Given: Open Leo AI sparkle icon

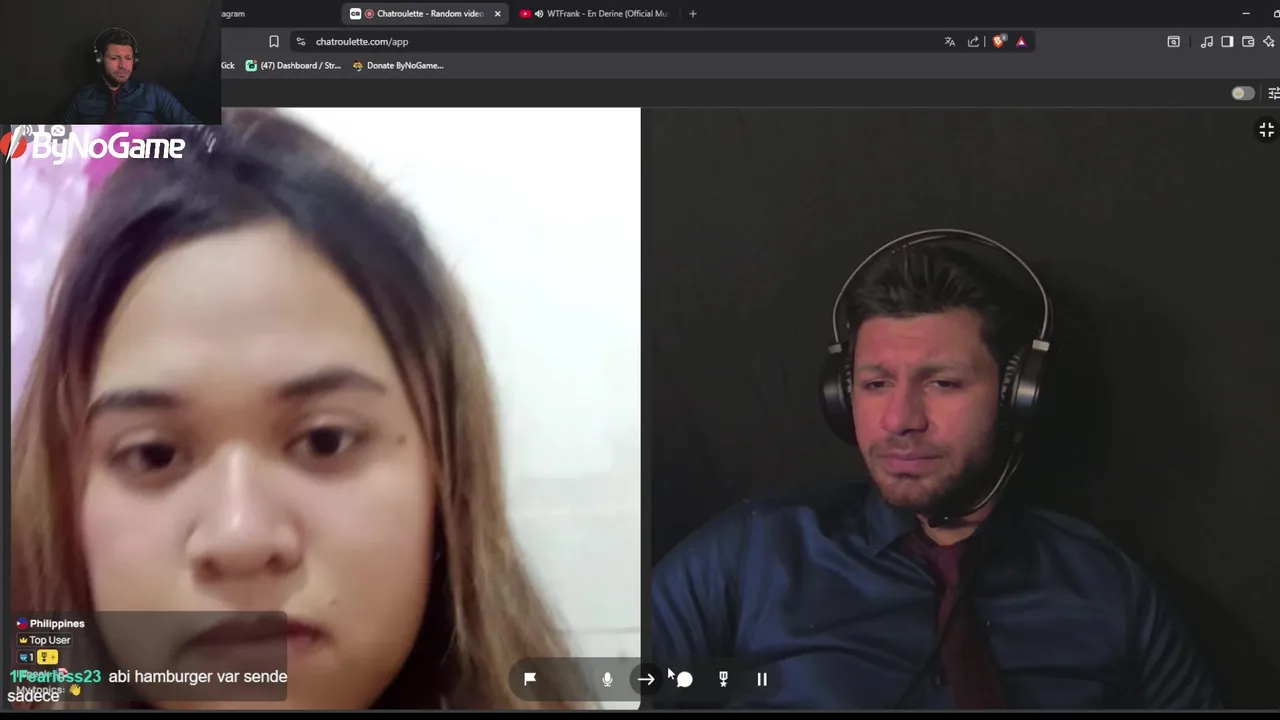Looking at the screenshot, I should point(1269,42).
